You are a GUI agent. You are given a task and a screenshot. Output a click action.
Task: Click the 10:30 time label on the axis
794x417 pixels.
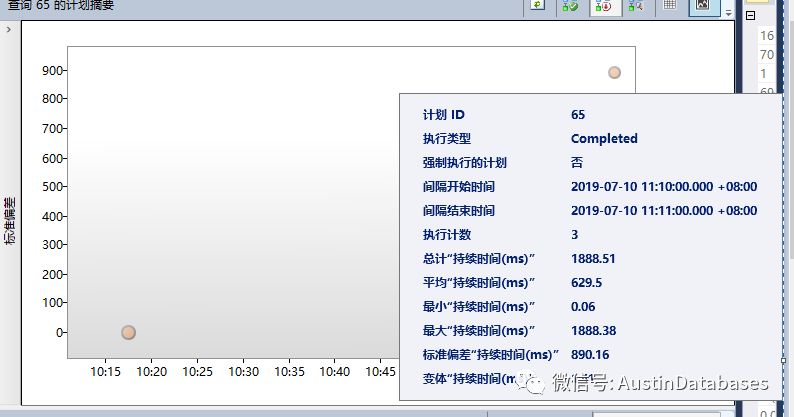(x=244, y=372)
